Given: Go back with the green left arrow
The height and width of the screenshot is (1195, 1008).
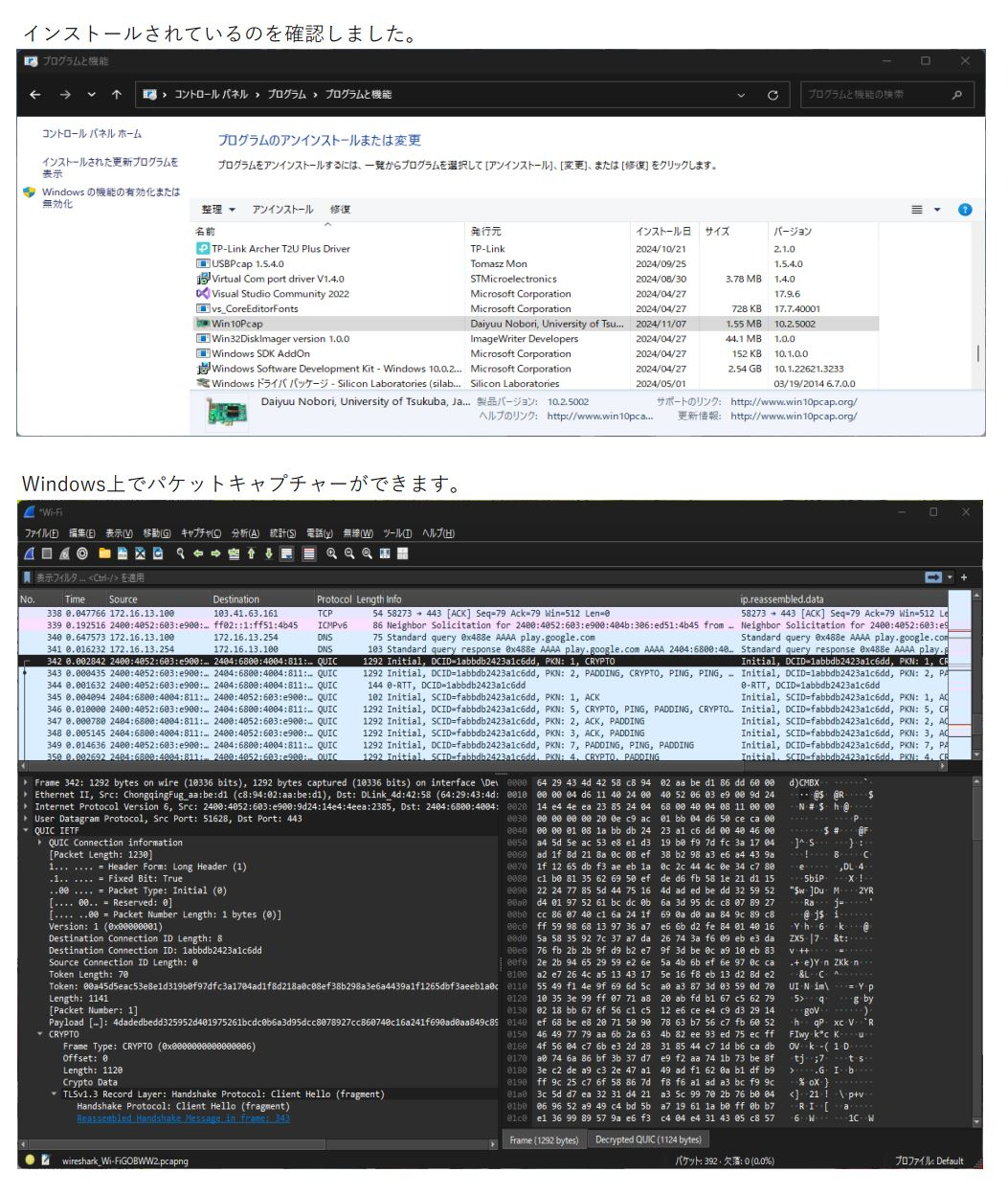Looking at the screenshot, I should click(x=198, y=553).
